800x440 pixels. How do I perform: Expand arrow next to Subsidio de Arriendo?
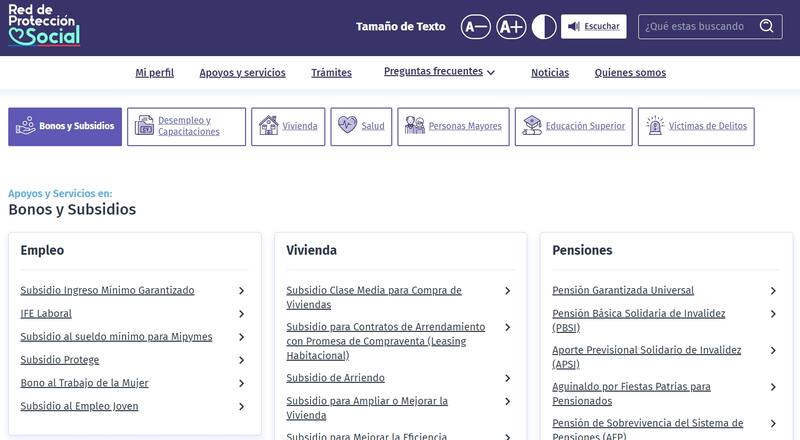507,378
